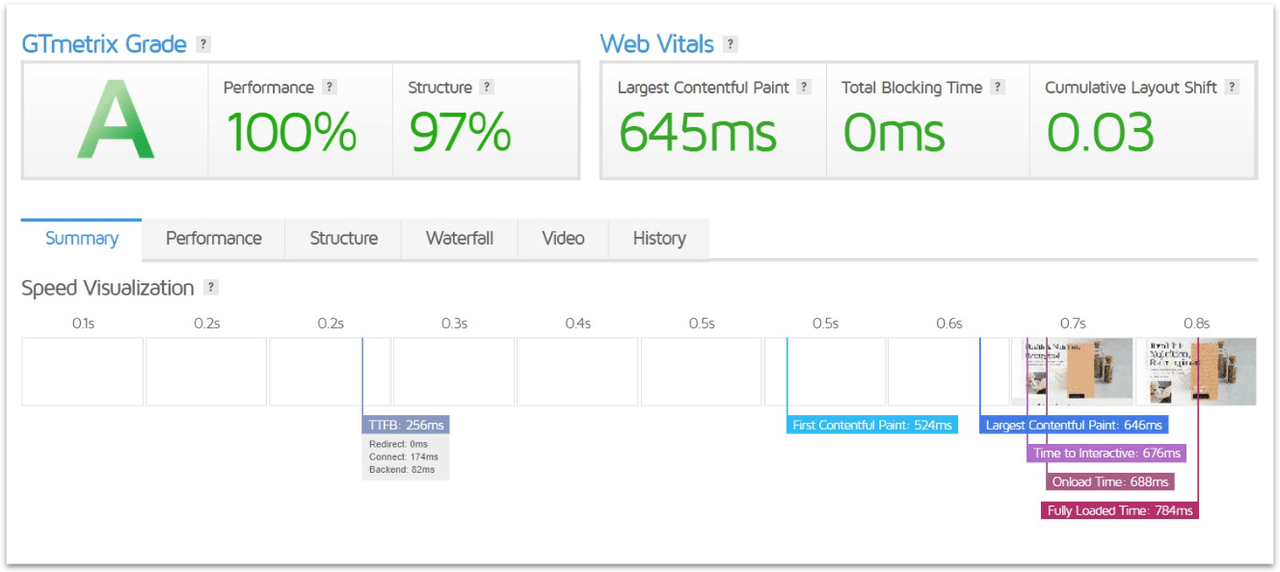The image size is (1280, 572).
Task: Click the 0.3s timeline label
Action: pyautogui.click(x=454, y=323)
